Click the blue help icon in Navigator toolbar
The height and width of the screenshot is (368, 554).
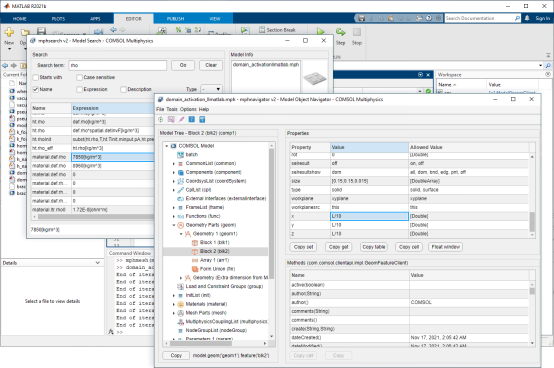(x=191, y=120)
